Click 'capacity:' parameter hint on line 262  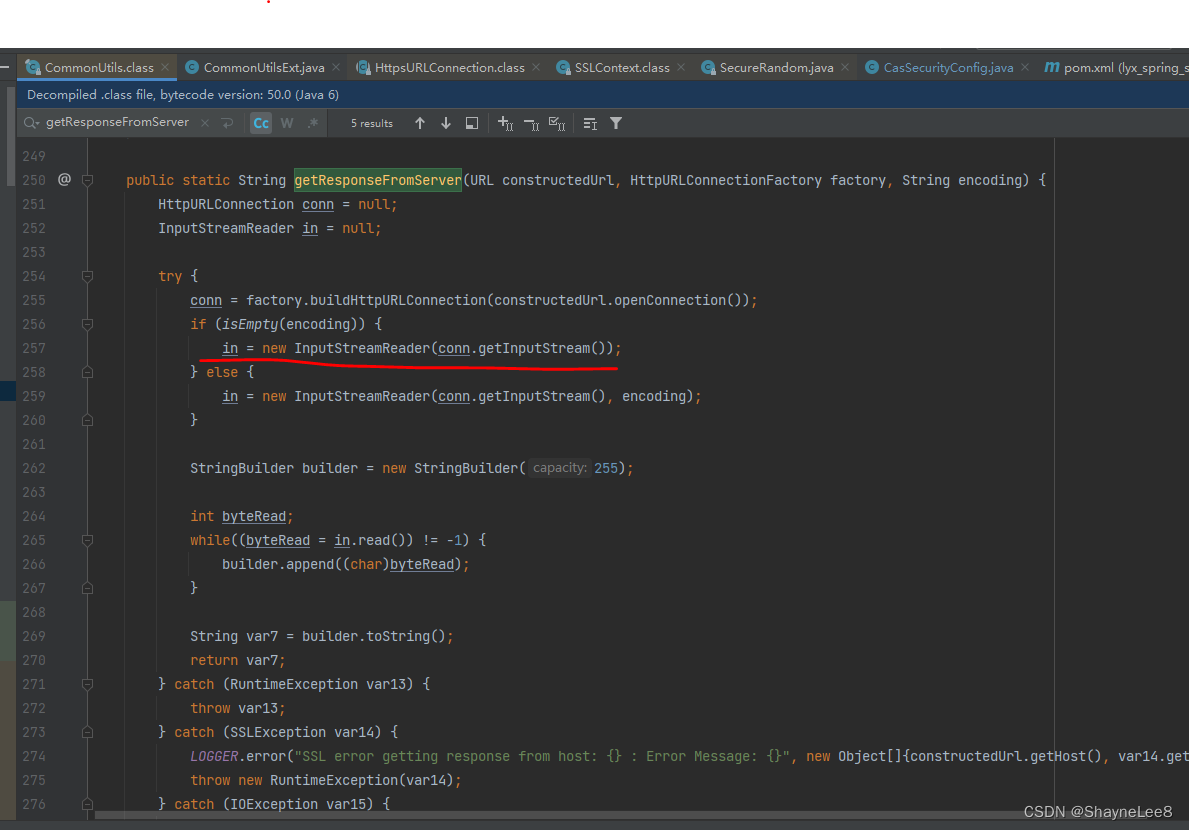tap(560, 468)
